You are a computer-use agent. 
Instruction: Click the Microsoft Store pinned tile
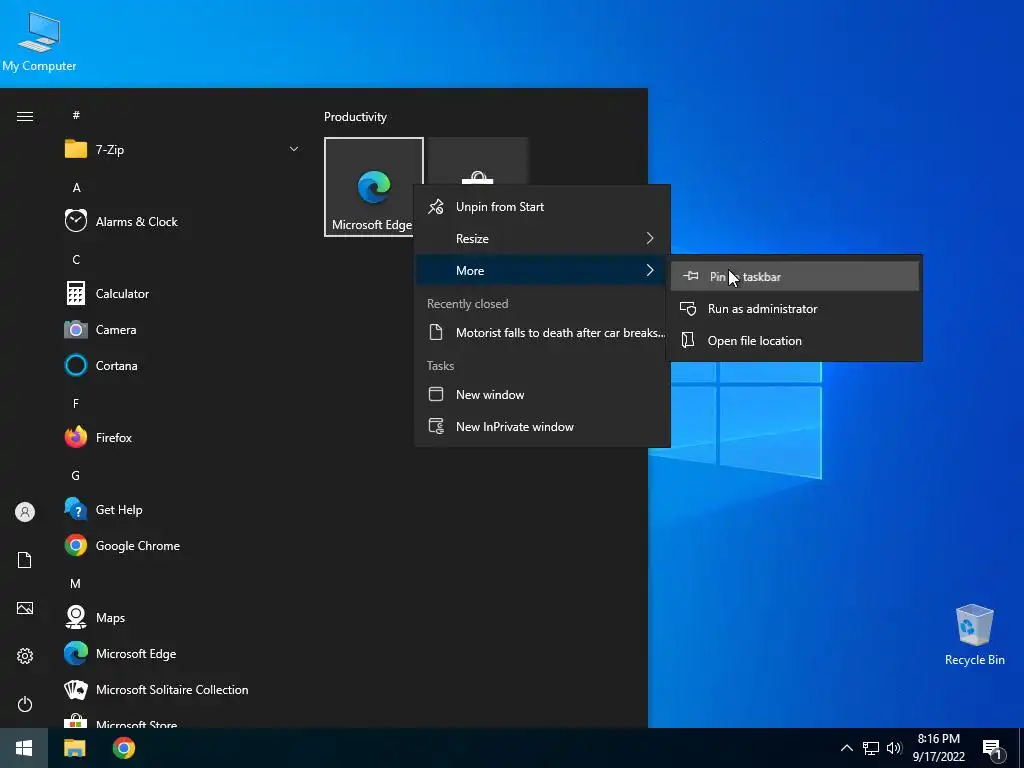tap(477, 161)
